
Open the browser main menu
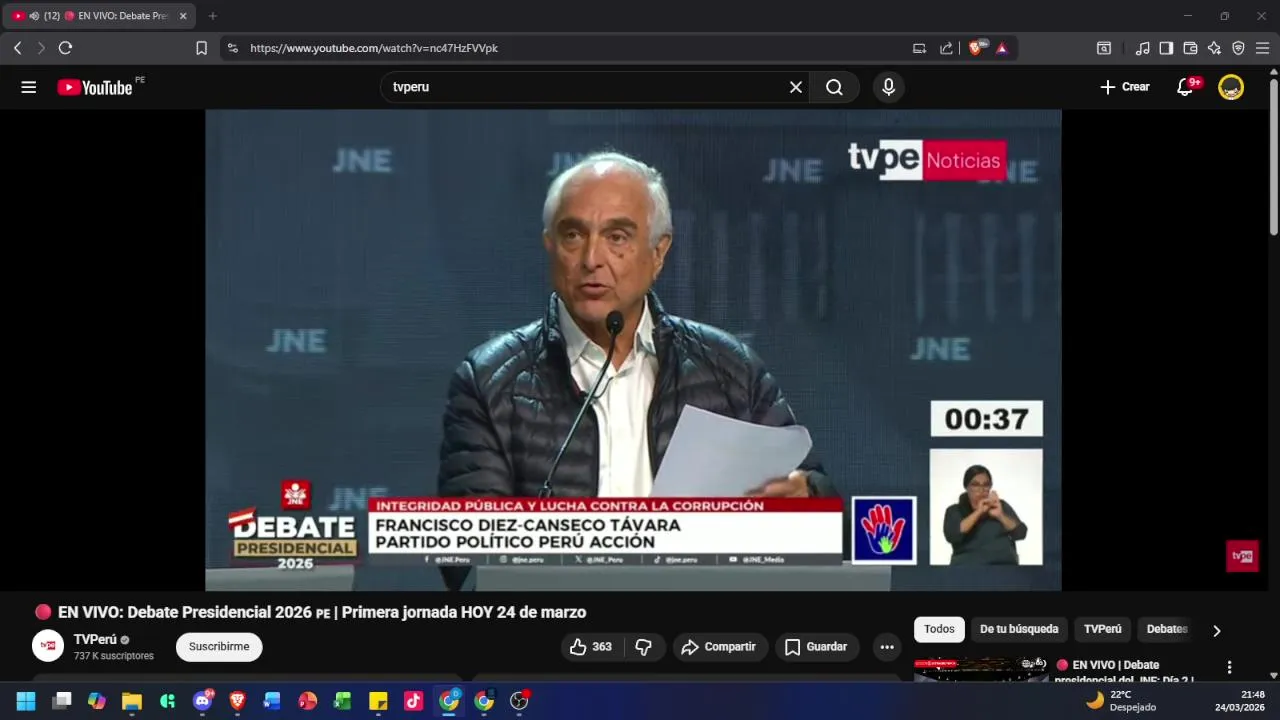[1262, 48]
